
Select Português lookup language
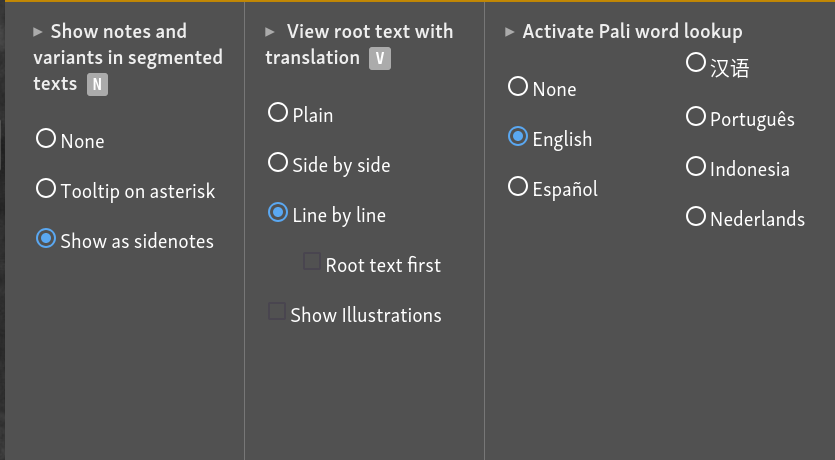tap(696, 117)
